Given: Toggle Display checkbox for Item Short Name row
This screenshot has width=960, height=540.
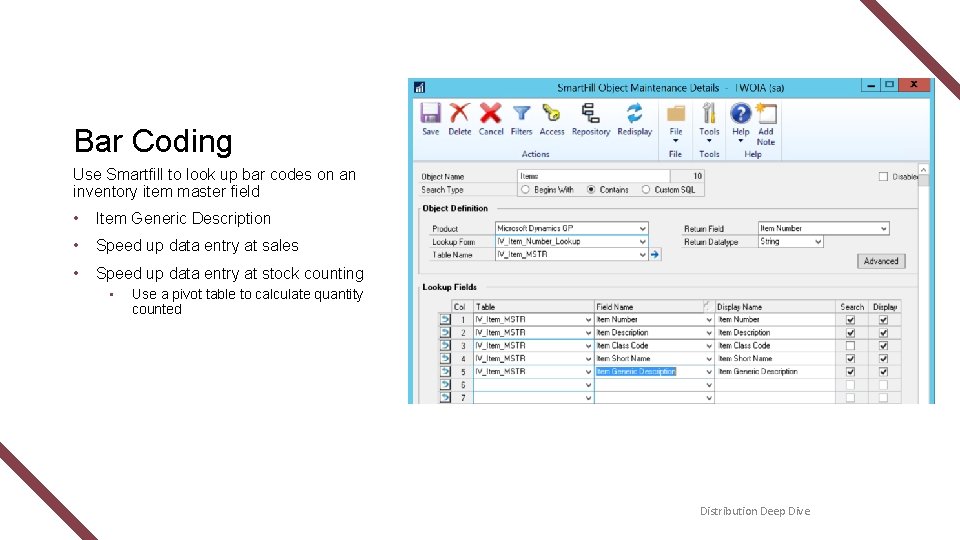Looking at the screenshot, I should pyautogui.click(x=883, y=358).
